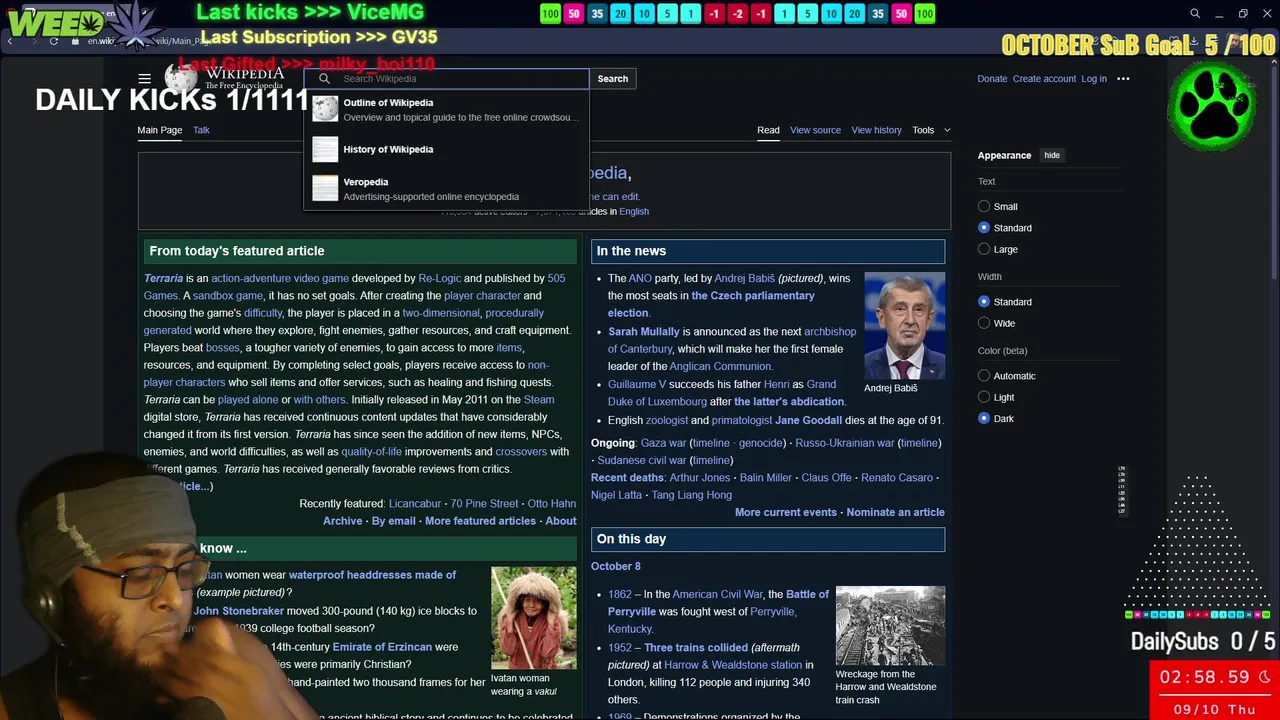Open the archbishop of Canterbury link

[732, 340]
